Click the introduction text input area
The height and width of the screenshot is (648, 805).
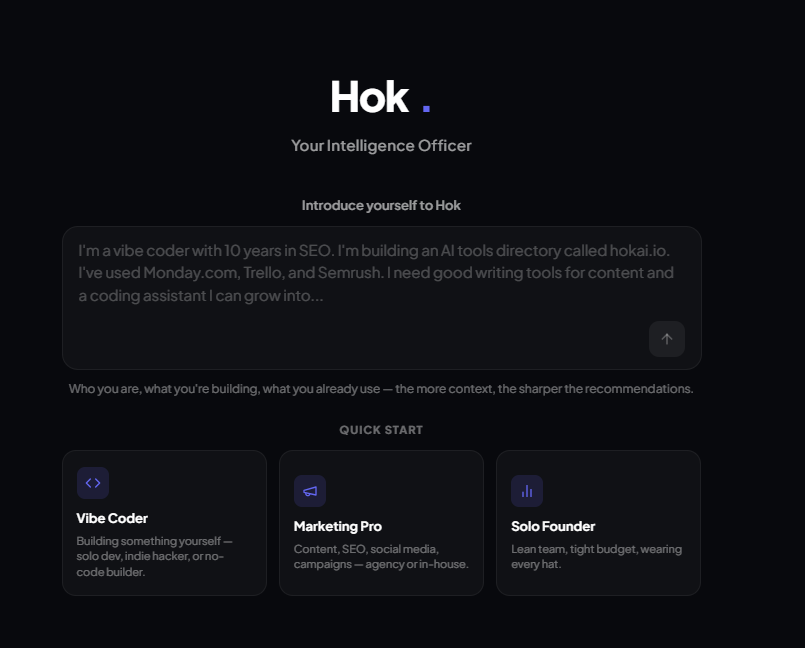coord(381,293)
